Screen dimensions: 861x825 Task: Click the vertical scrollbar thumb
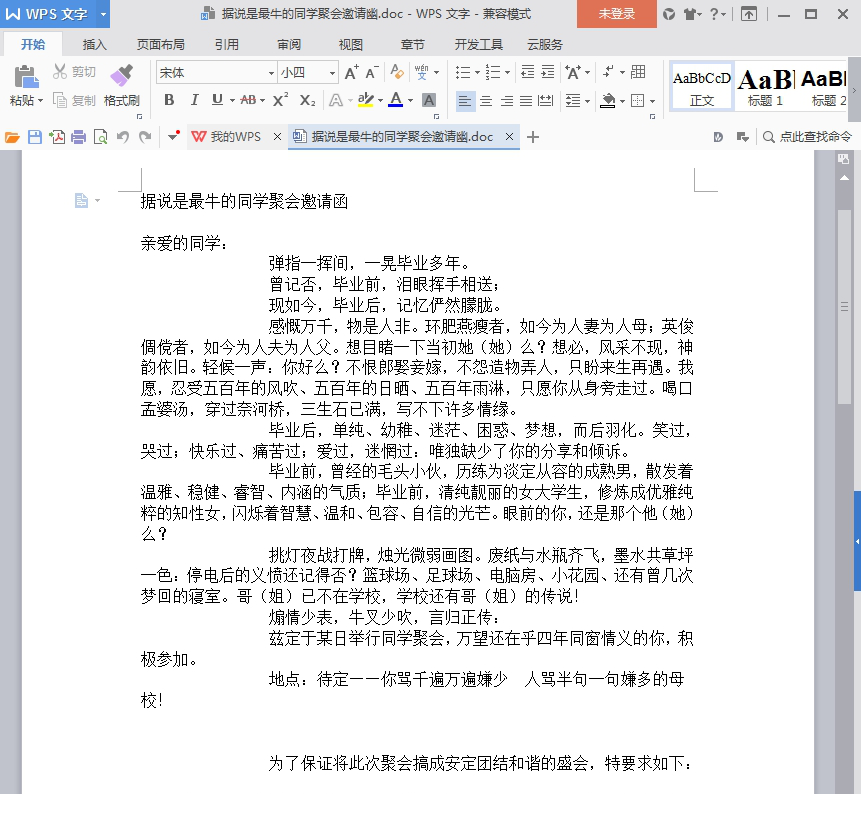845,306
